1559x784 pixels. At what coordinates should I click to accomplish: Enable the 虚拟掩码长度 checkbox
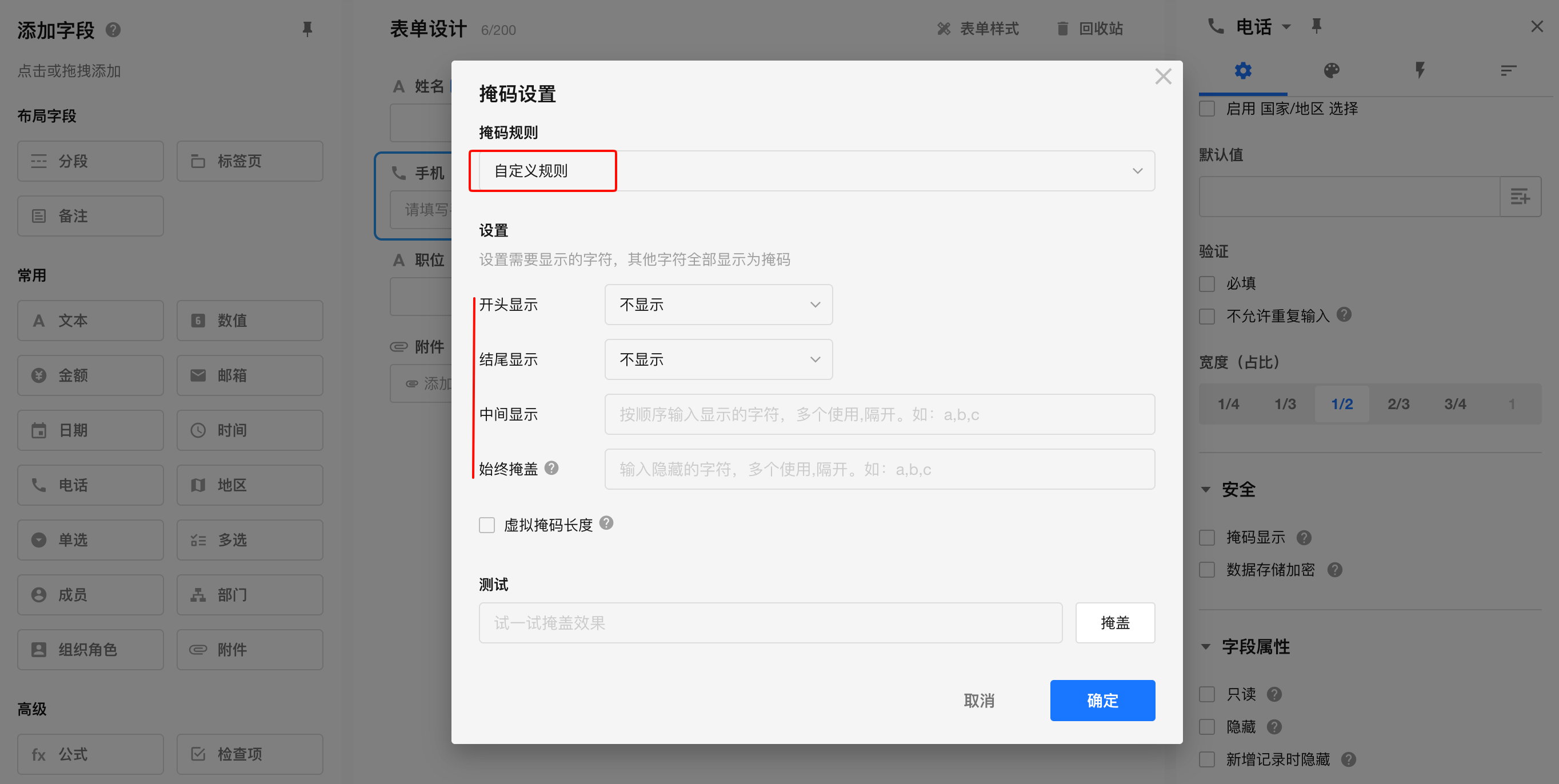(x=486, y=525)
